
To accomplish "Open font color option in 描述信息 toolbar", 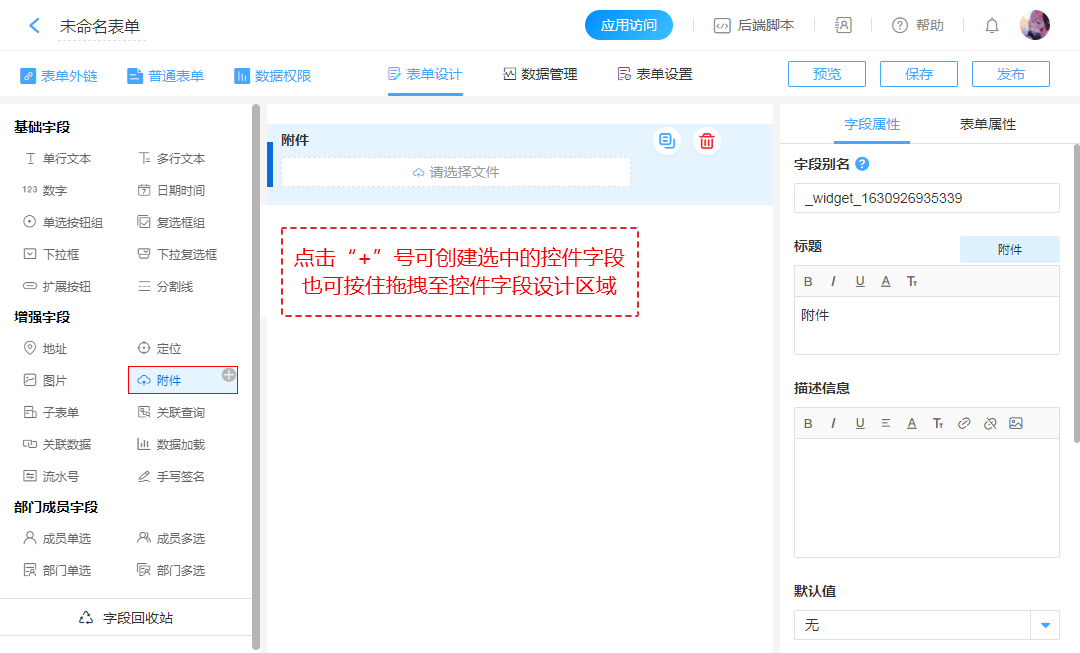I will click(x=912, y=423).
